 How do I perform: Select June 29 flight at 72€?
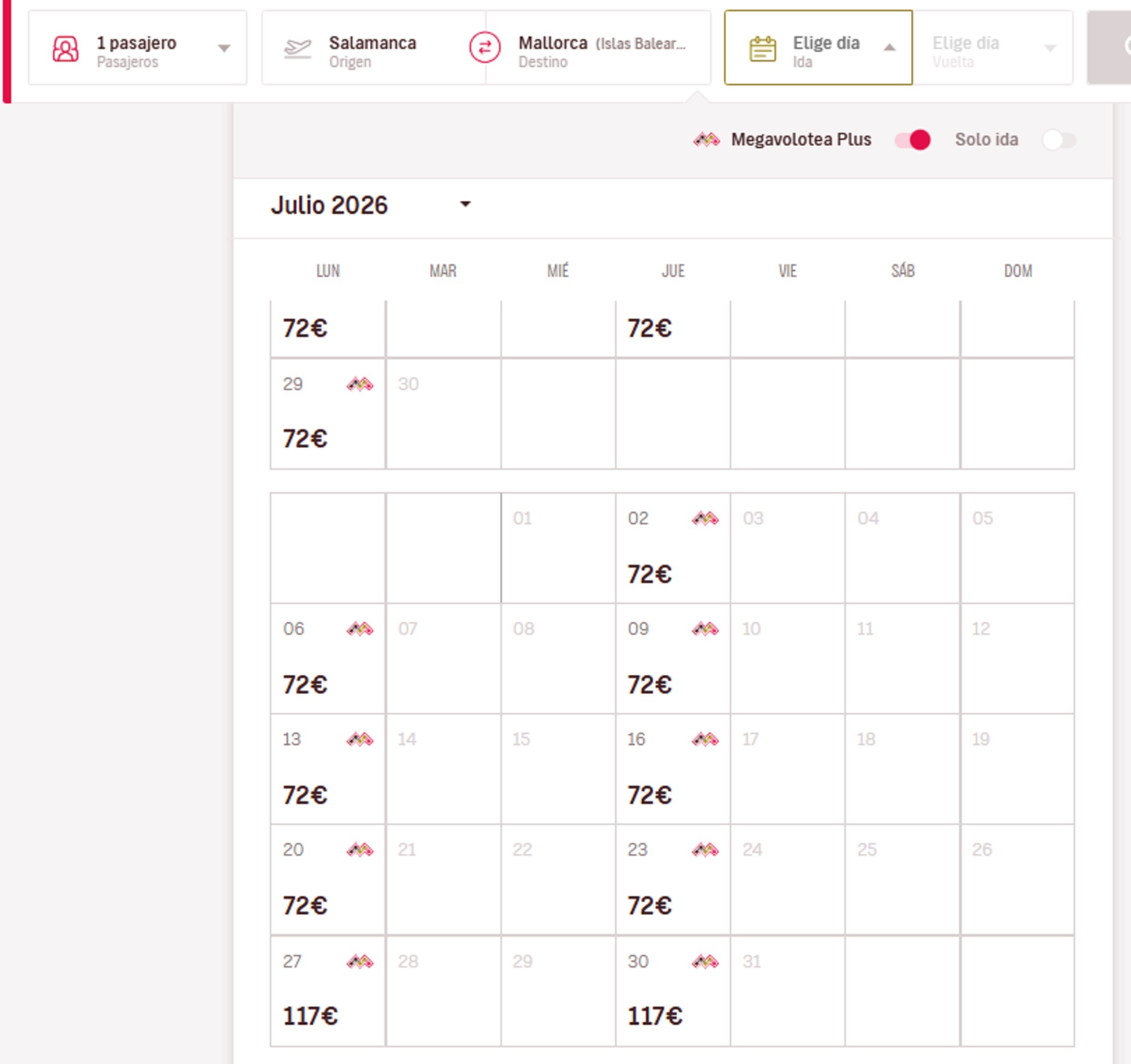click(328, 414)
